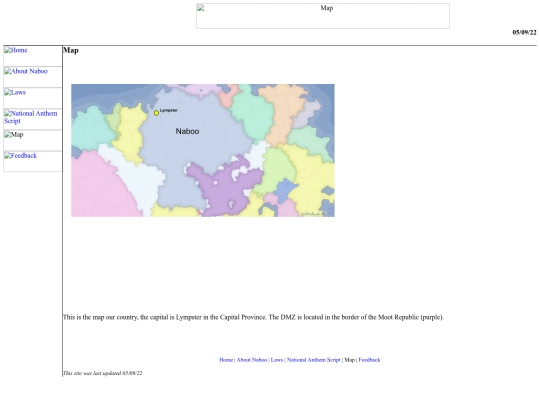
Task: Follow the footer Laws link
Action: (277, 360)
